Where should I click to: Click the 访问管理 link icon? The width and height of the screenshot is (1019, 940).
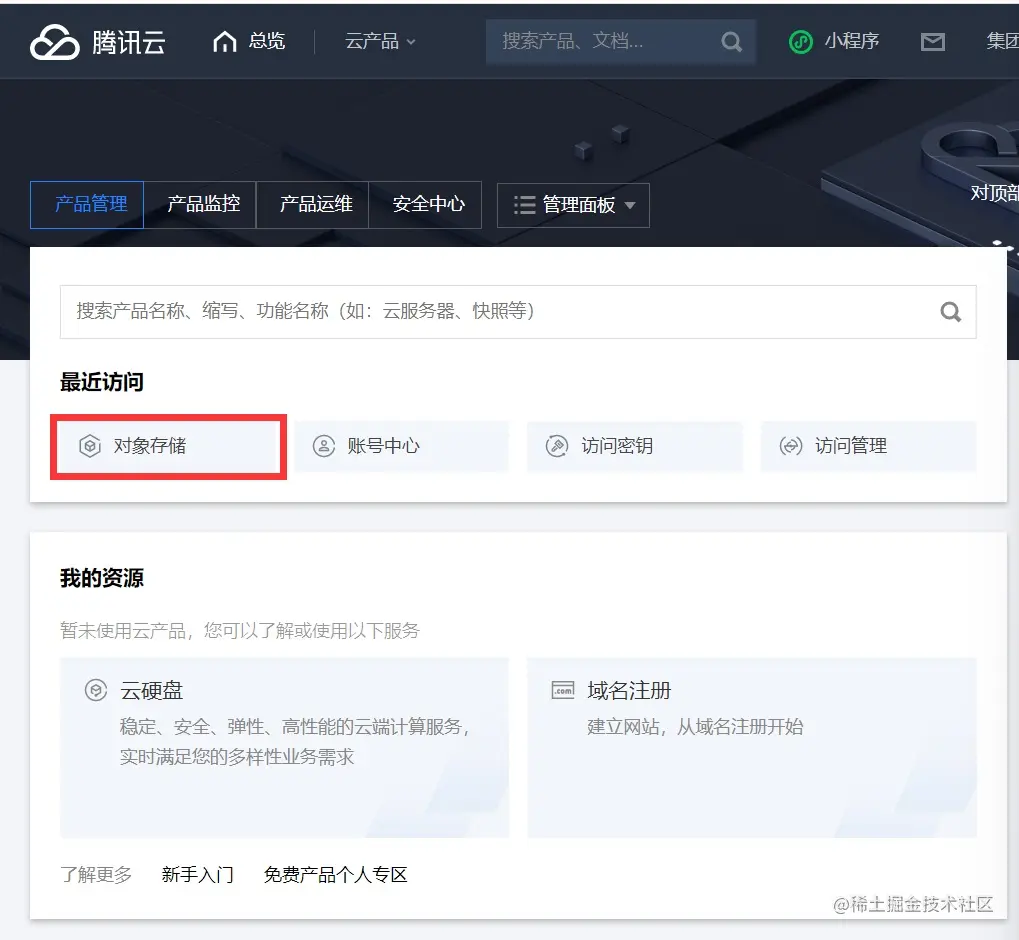tap(790, 446)
